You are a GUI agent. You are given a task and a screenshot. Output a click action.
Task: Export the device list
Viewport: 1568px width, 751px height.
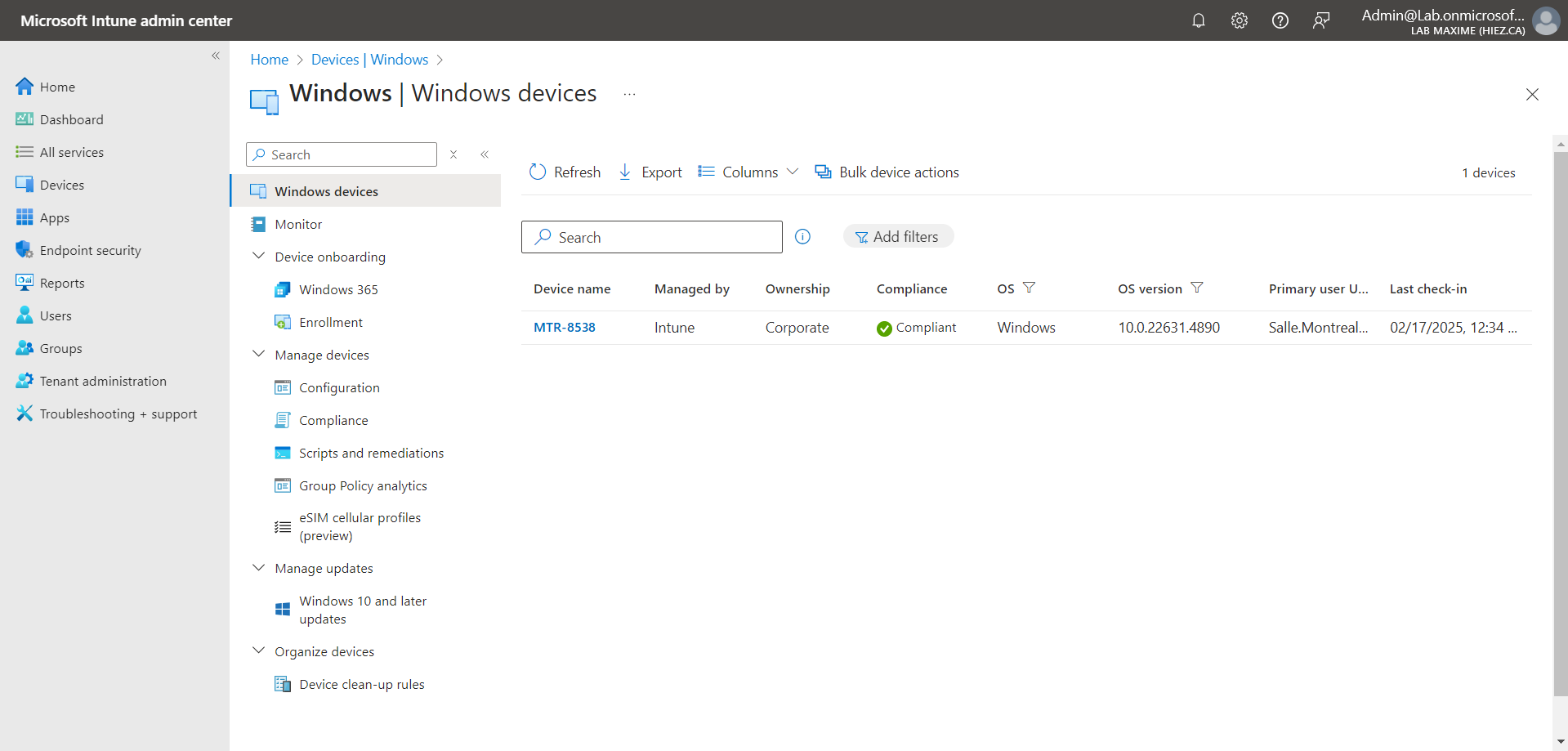click(x=650, y=172)
